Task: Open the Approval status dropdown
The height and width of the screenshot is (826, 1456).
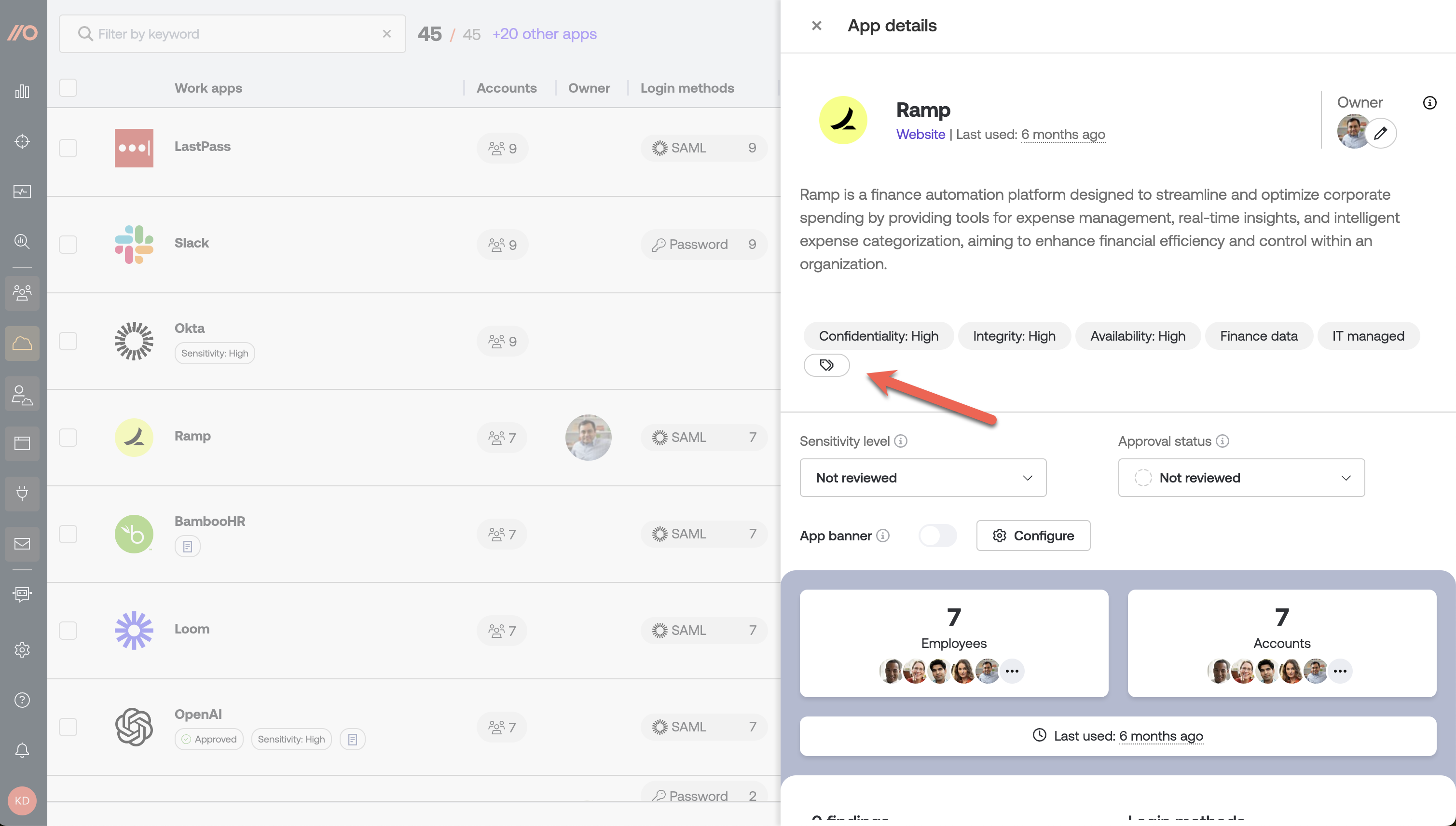Action: coord(1241,478)
